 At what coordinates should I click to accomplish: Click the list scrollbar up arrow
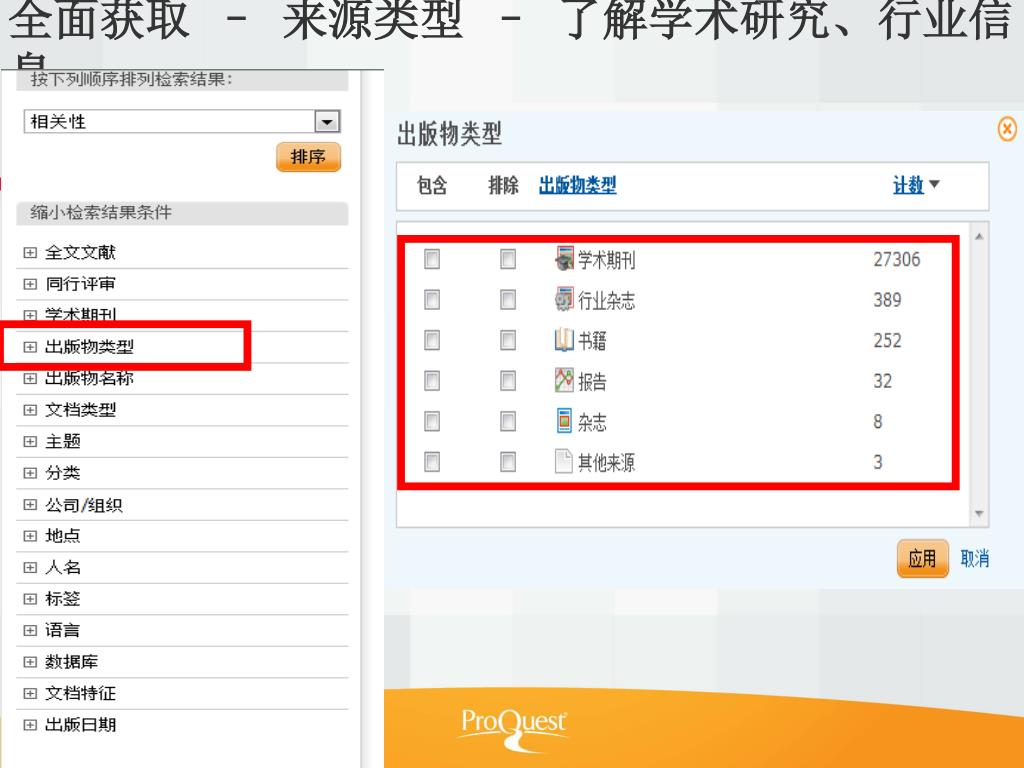(979, 236)
